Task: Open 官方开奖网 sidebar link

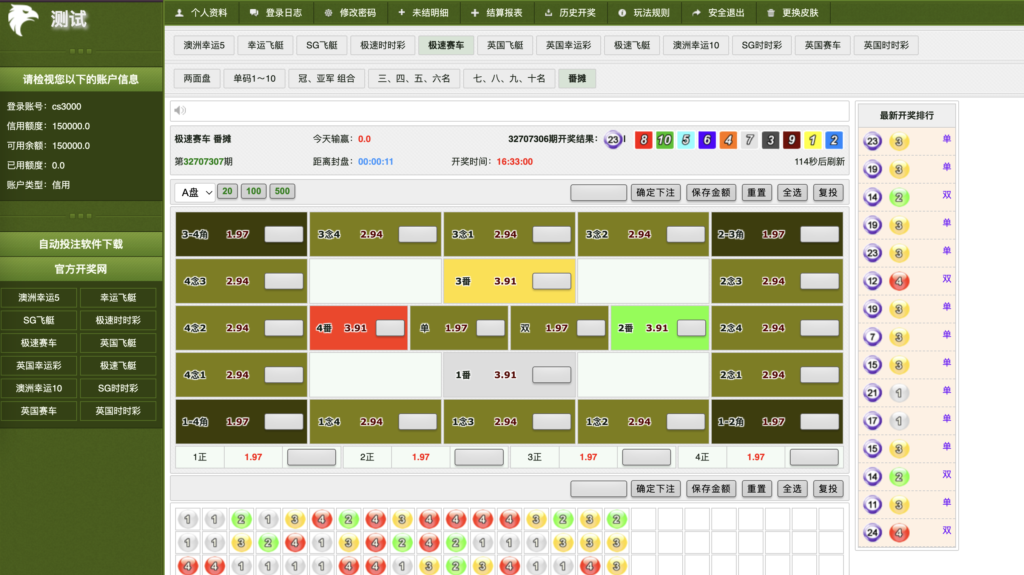Action: point(81,269)
